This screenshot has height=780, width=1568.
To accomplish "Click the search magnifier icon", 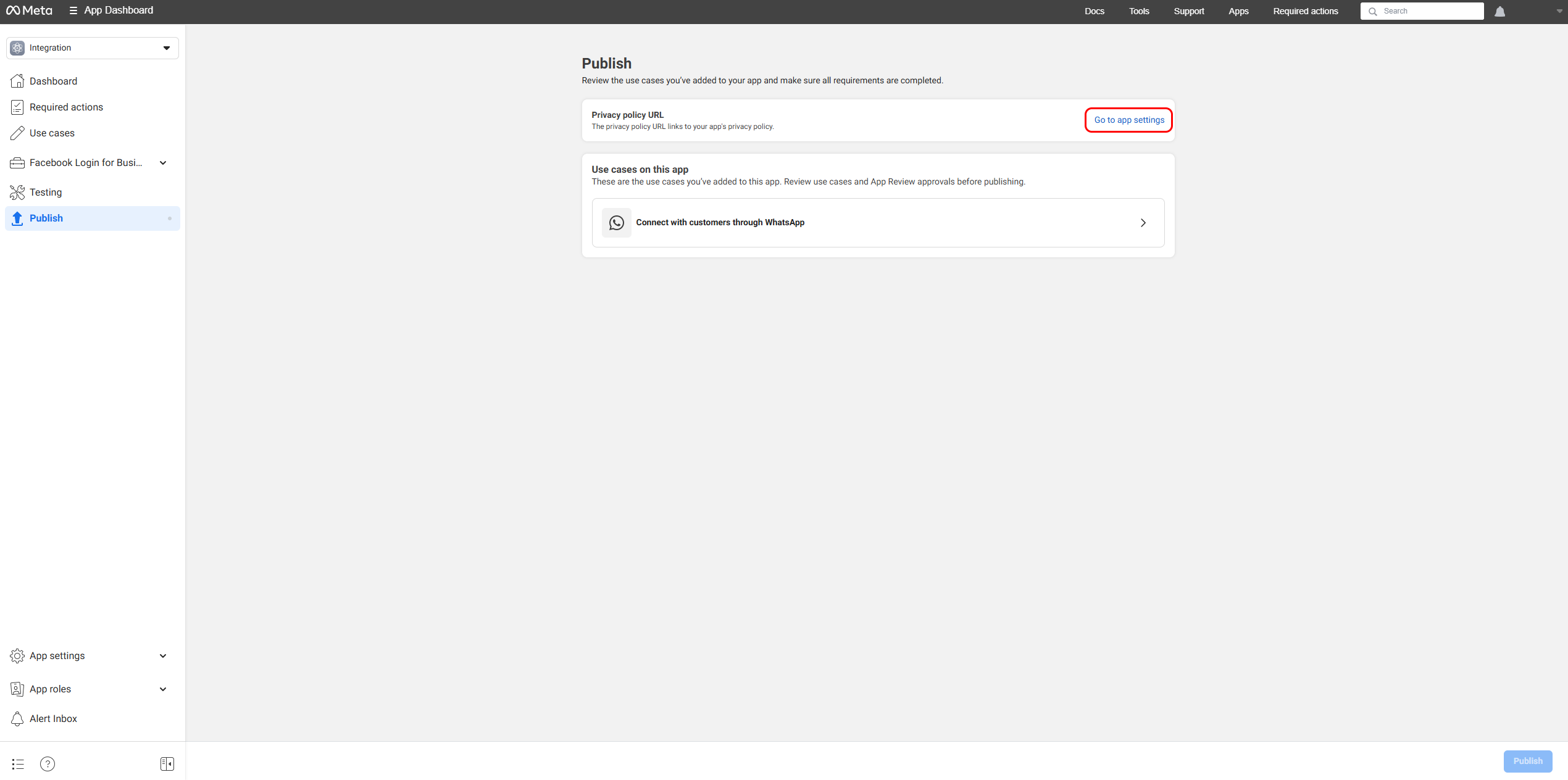I will coord(1372,11).
